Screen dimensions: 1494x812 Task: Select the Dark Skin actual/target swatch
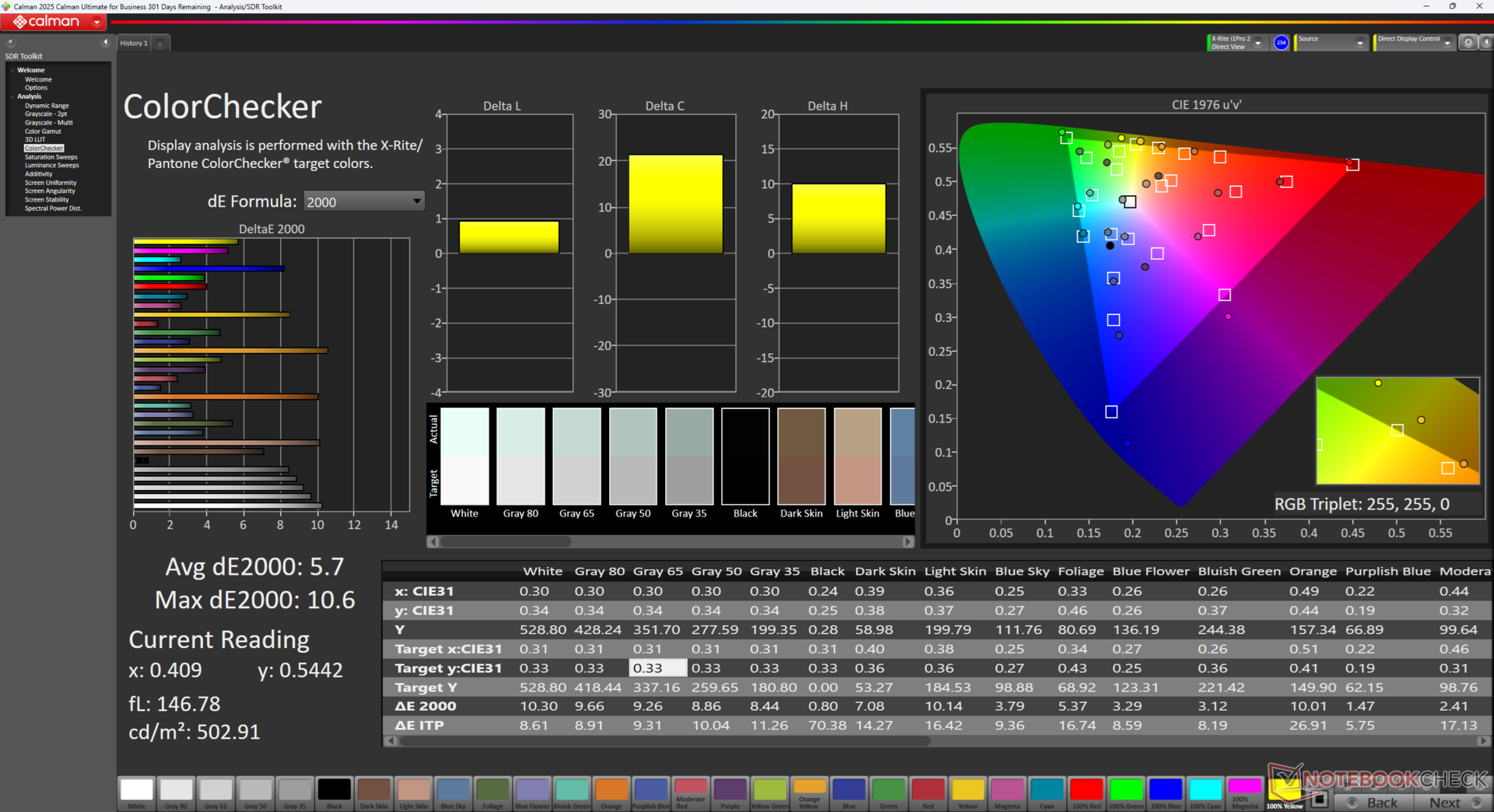pos(801,457)
